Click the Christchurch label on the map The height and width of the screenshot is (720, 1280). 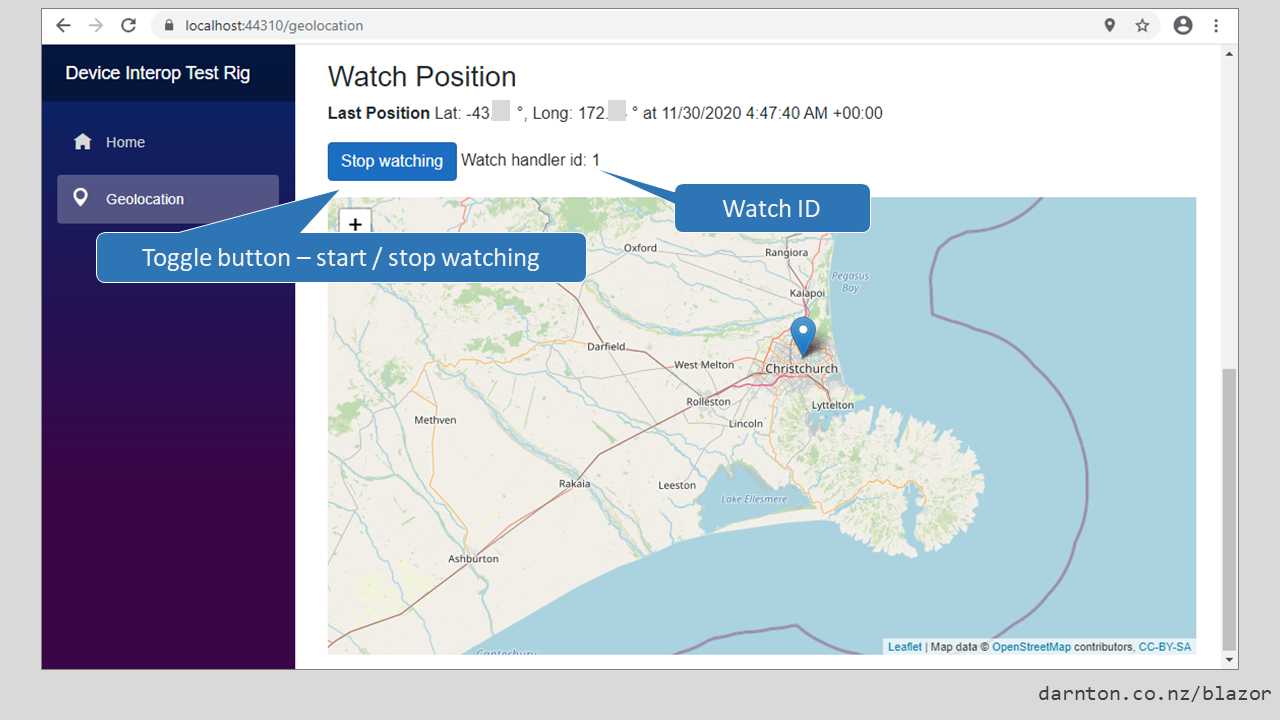click(801, 368)
